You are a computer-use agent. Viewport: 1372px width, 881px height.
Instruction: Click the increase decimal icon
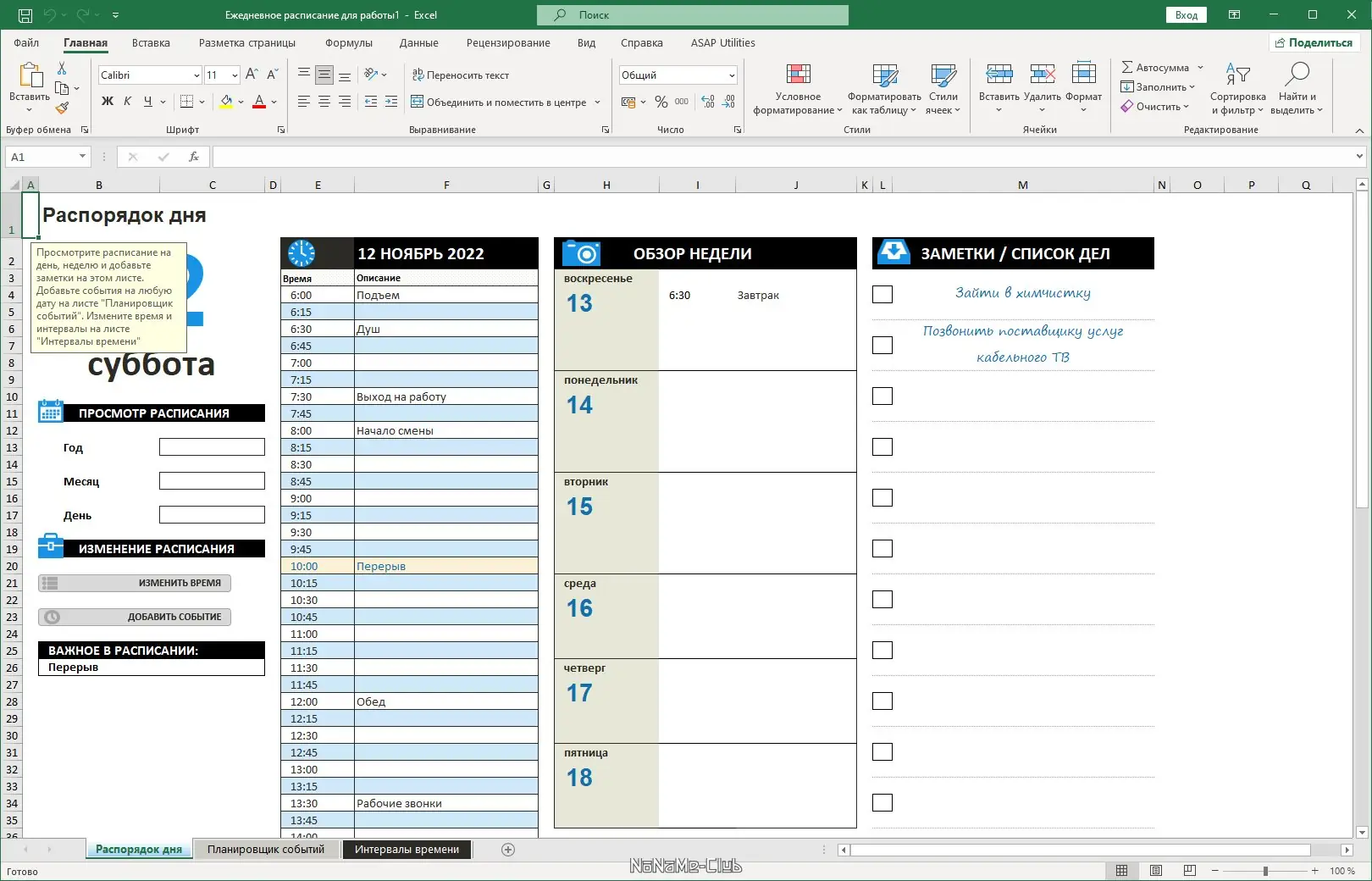(708, 102)
